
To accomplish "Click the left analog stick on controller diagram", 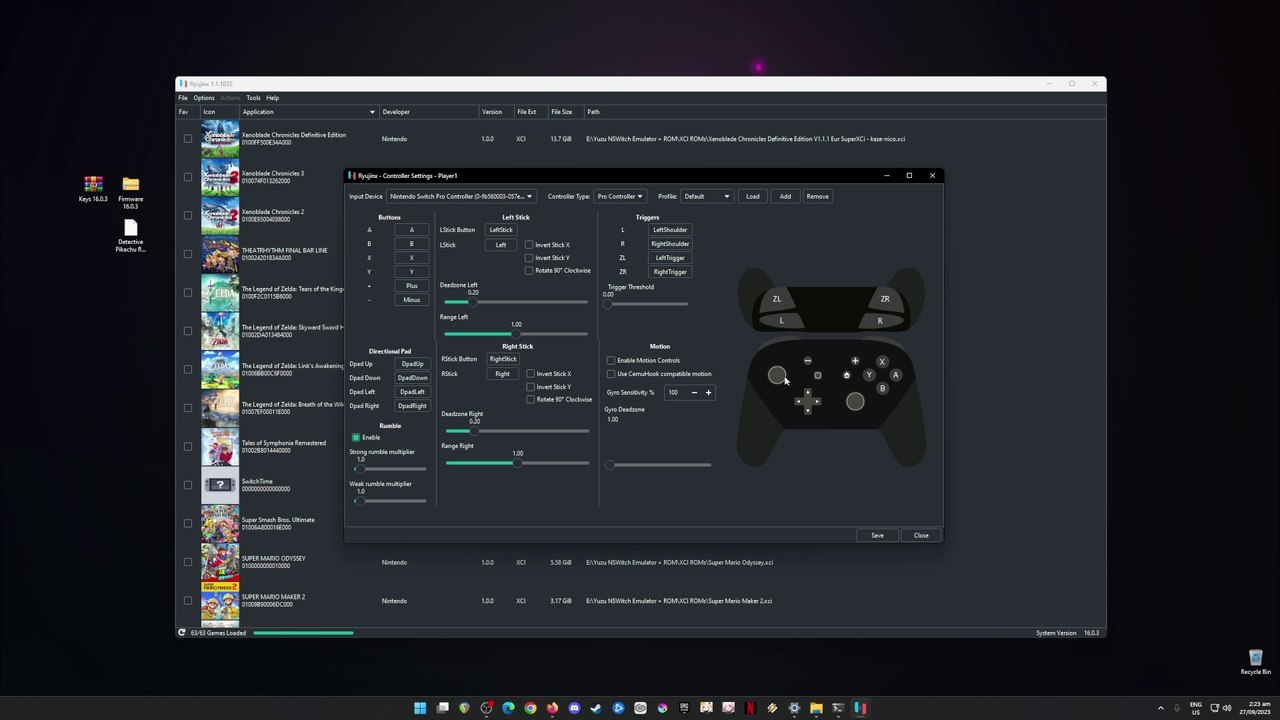I will (x=777, y=375).
